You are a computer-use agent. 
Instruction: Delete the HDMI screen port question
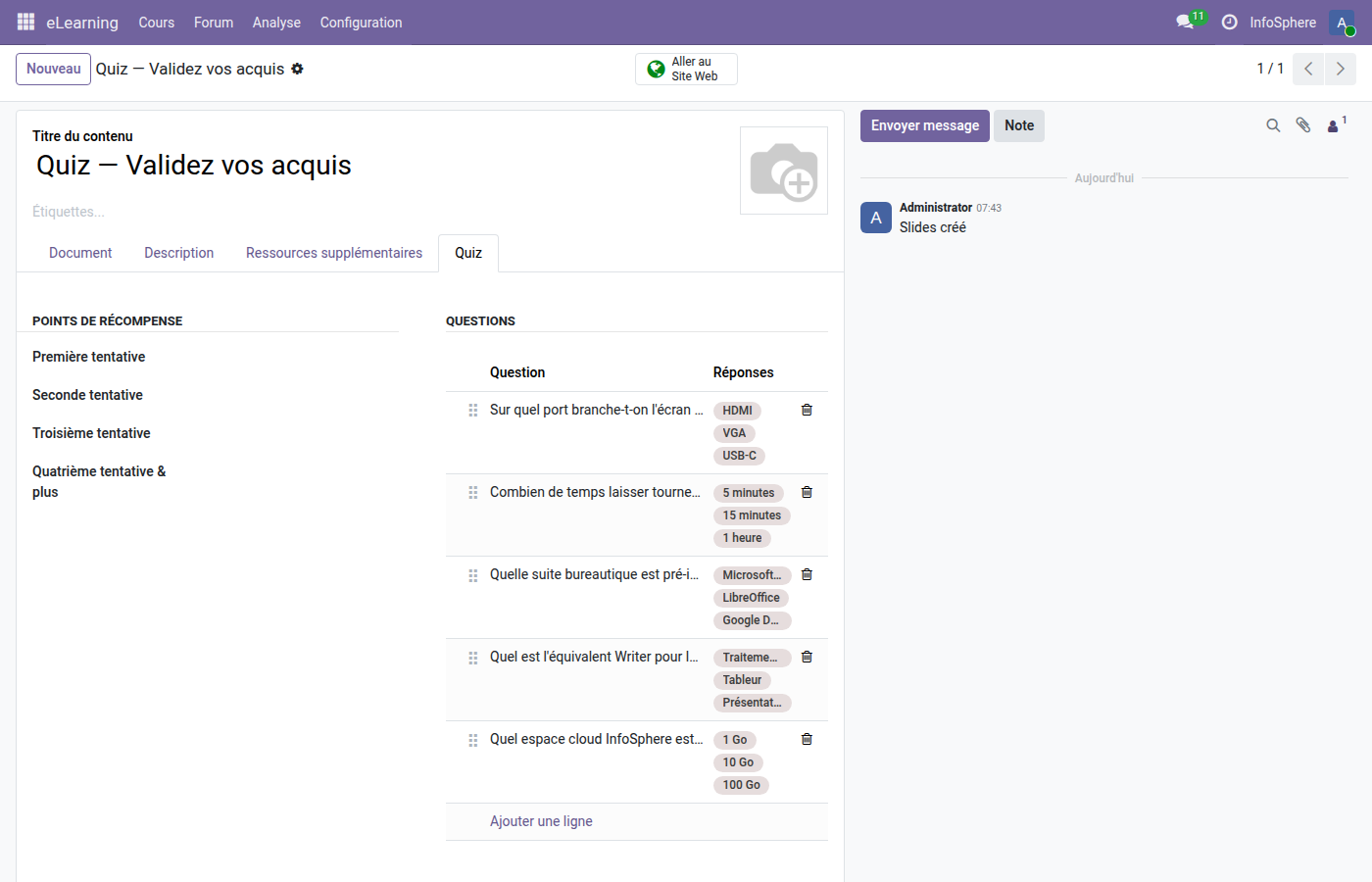tap(806, 410)
